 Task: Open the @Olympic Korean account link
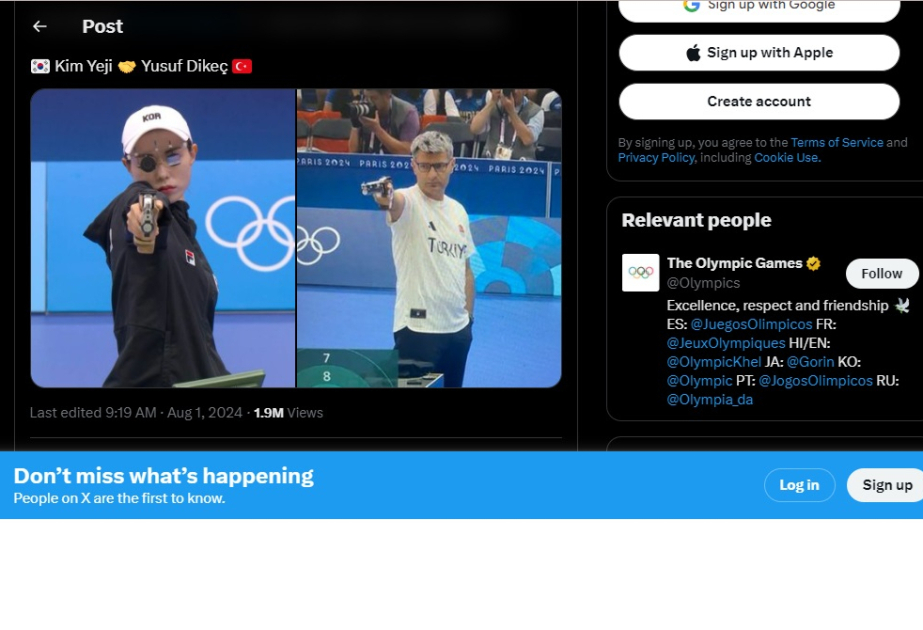point(699,381)
